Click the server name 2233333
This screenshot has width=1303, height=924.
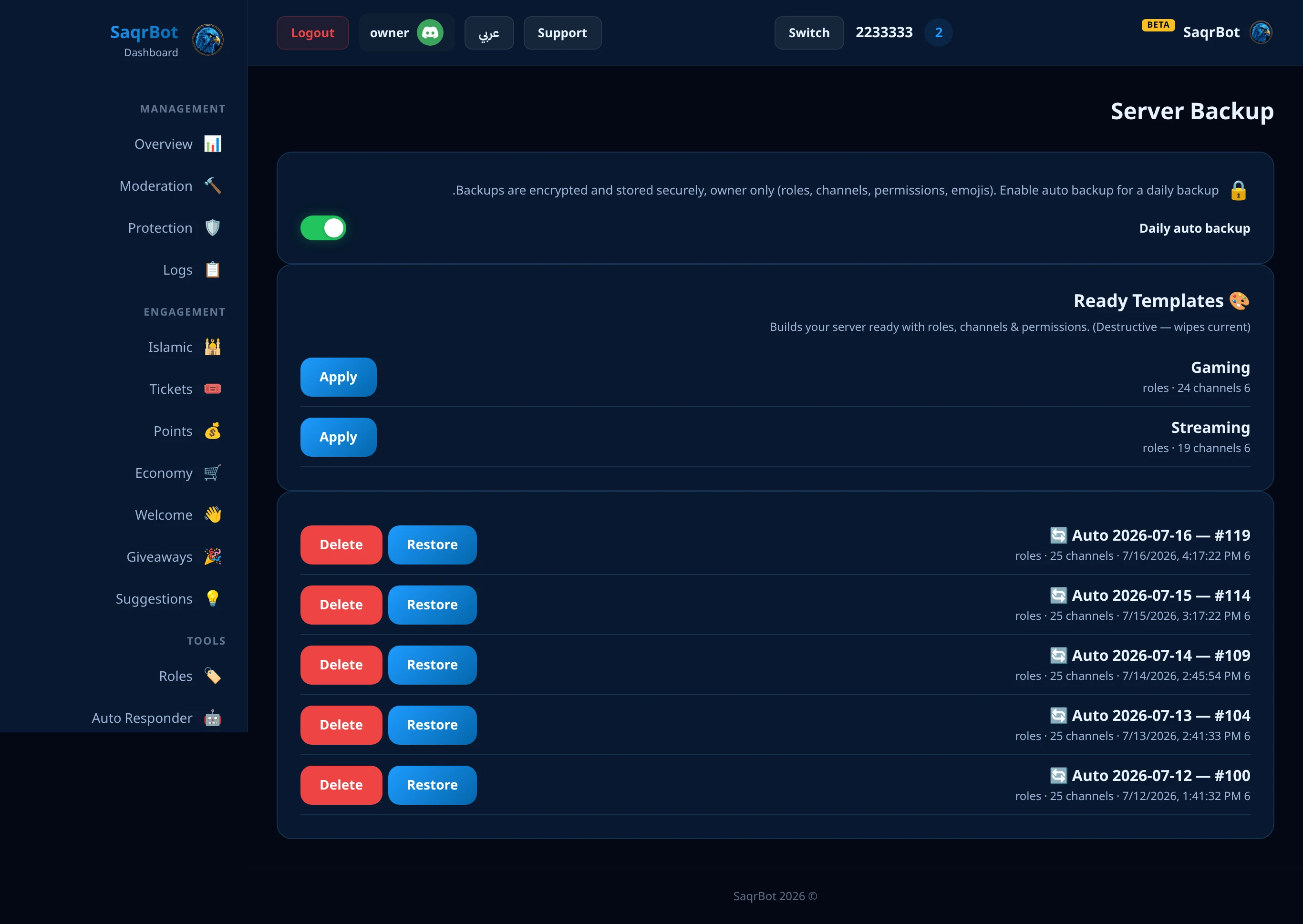pyautogui.click(x=884, y=32)
